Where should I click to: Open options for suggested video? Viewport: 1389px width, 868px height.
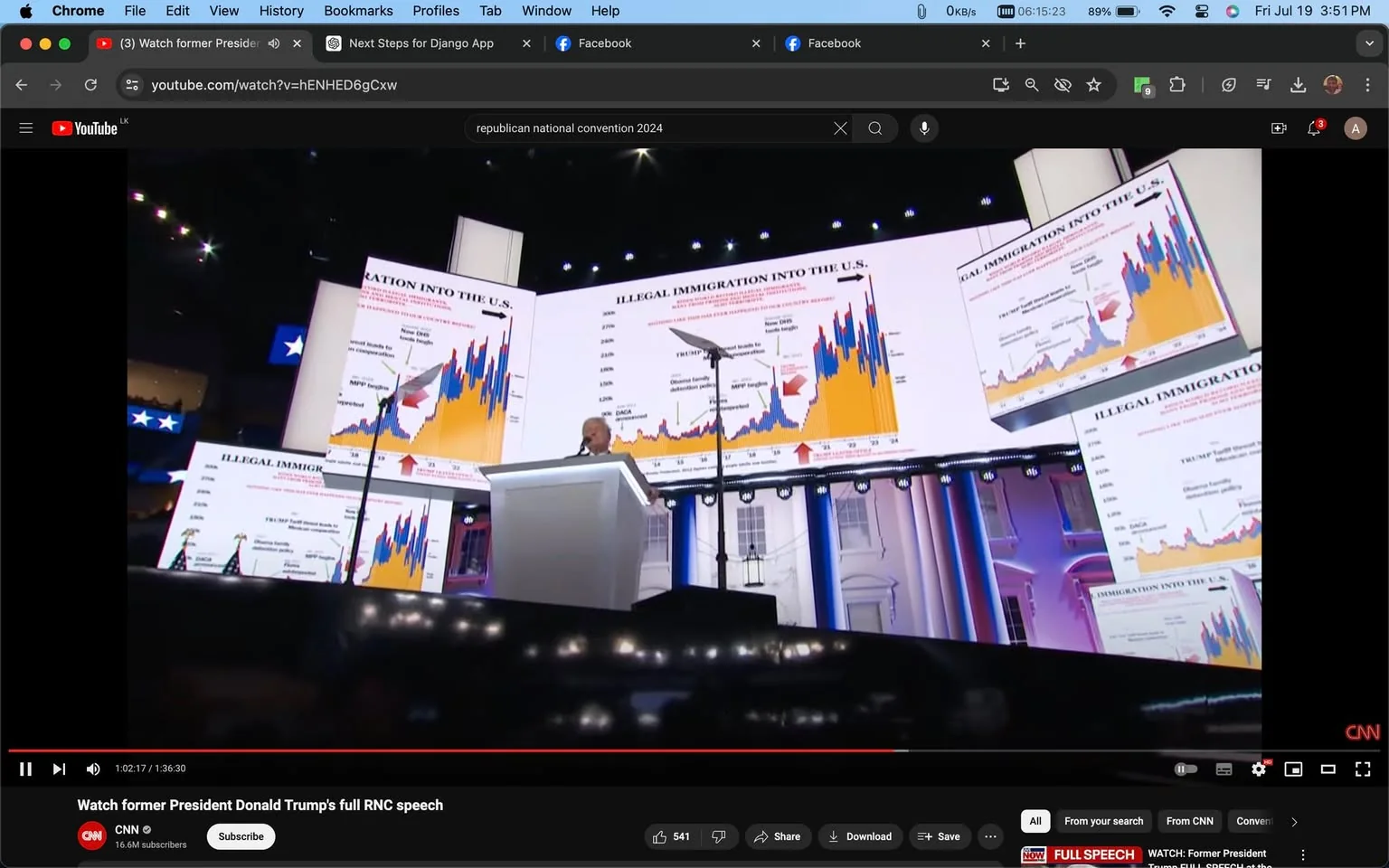[1302, 854]
